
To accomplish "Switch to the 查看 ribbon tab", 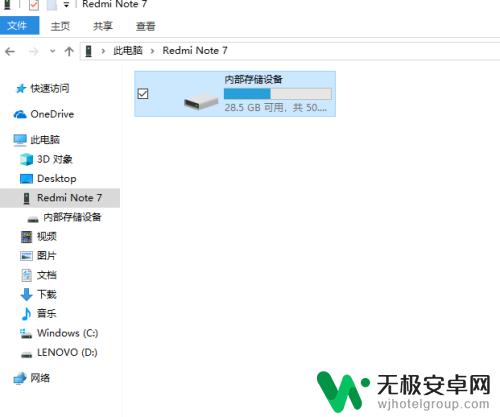I will click(146, 26).
